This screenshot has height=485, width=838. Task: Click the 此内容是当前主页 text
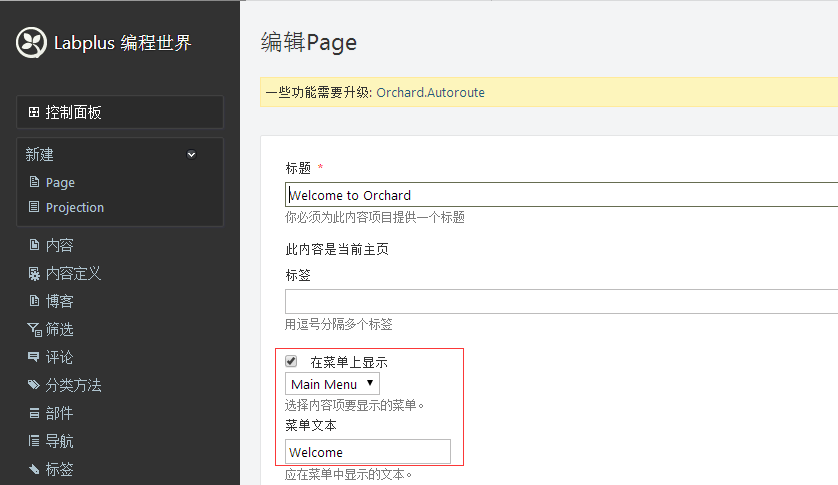pyautogui.click(x=337, y=249)
